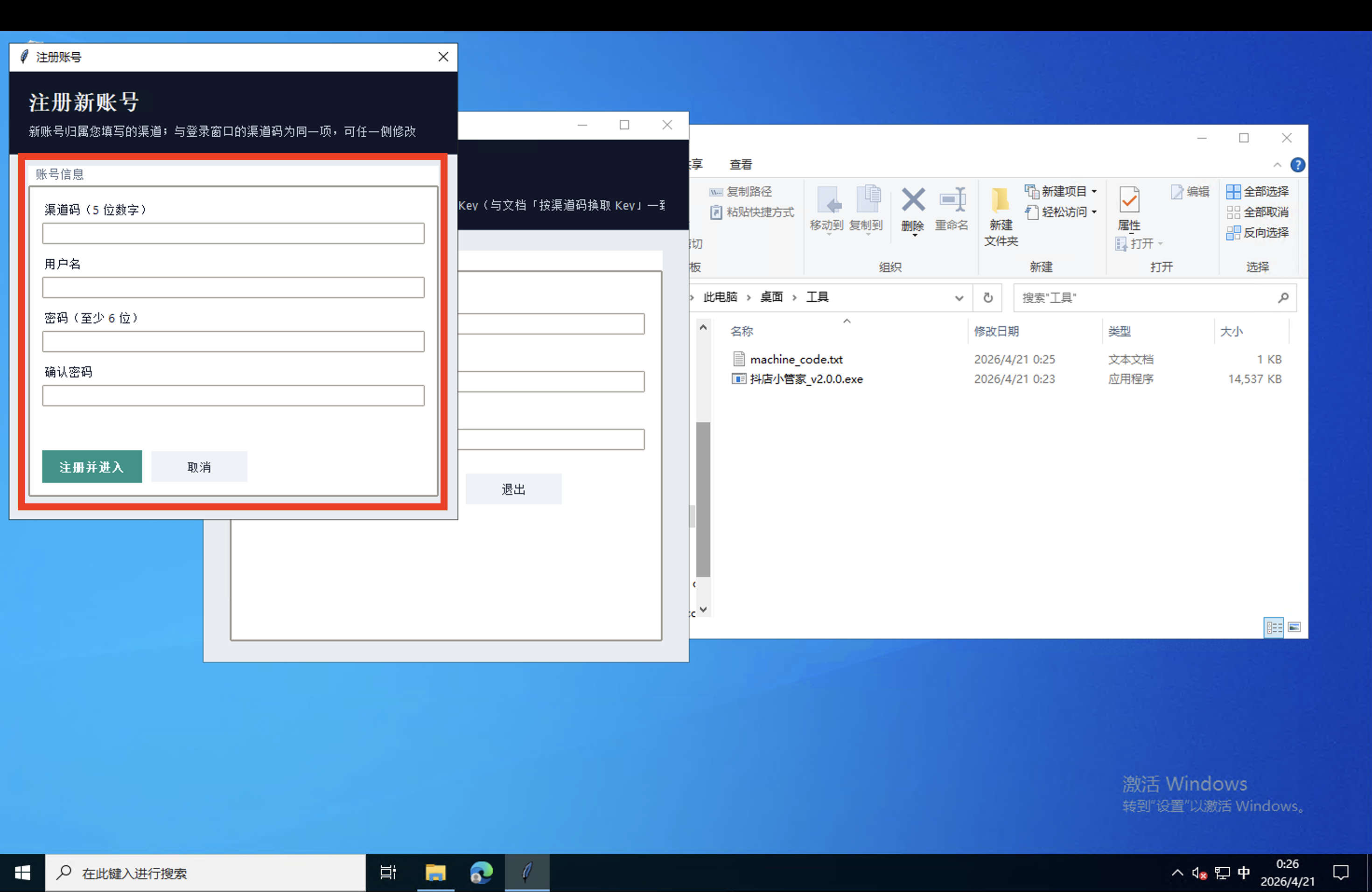Click the muted volume tray icon
The width and height of the screenshot is (1372, 892).
pyautogui.click(x=1199, y=873)
